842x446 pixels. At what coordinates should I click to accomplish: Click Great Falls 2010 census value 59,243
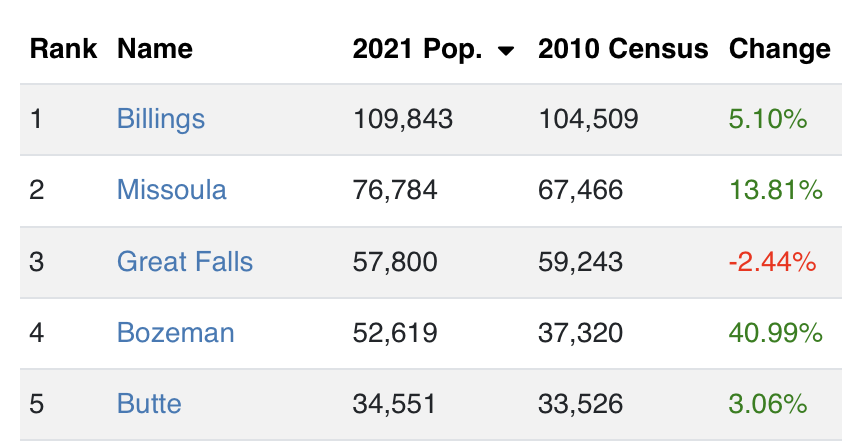click(x=580, y=262)
